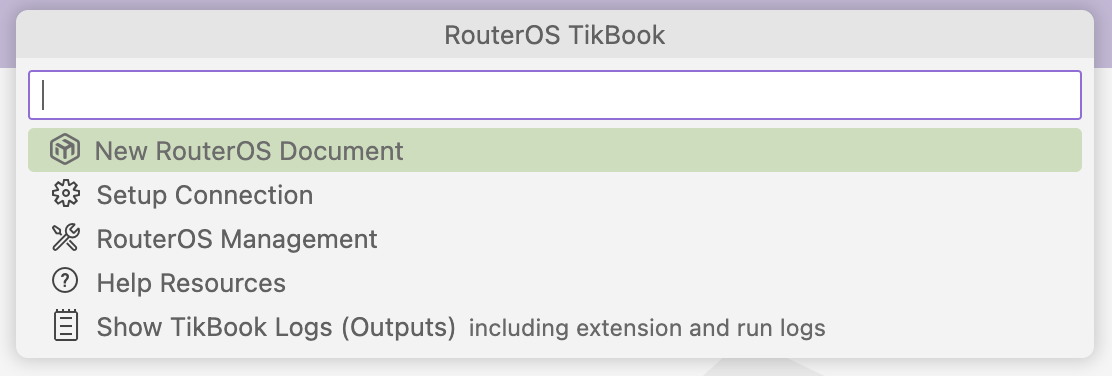Click the wrench and screwdriver RouterOS Management icon
The width and height of the screenshot is (1112, 376).
click(x=66, y=238)
